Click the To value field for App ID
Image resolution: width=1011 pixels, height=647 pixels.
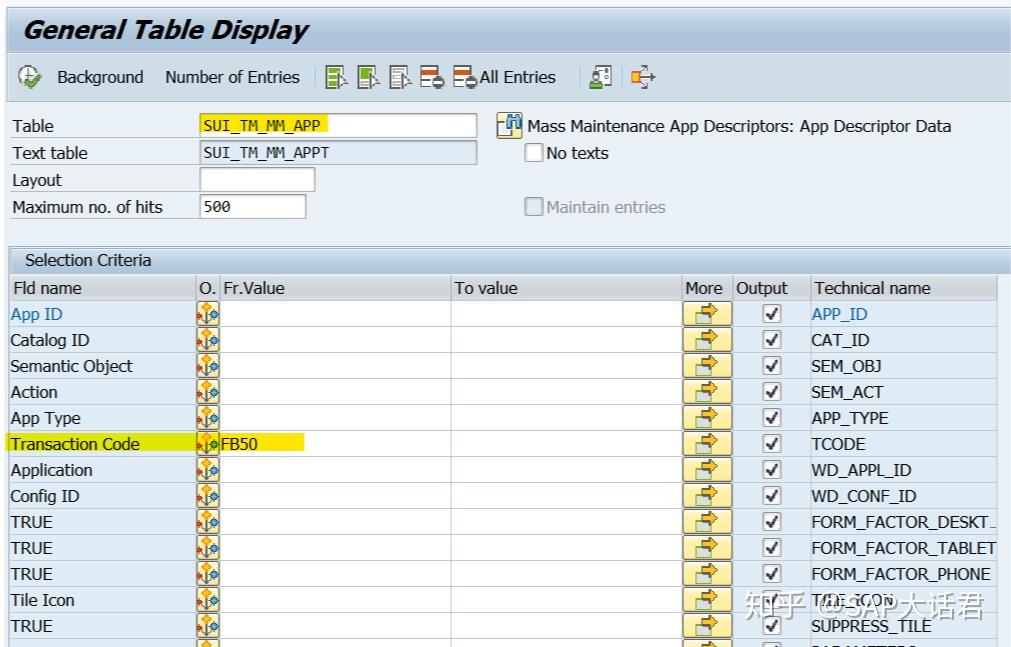(x=567, y=314)
